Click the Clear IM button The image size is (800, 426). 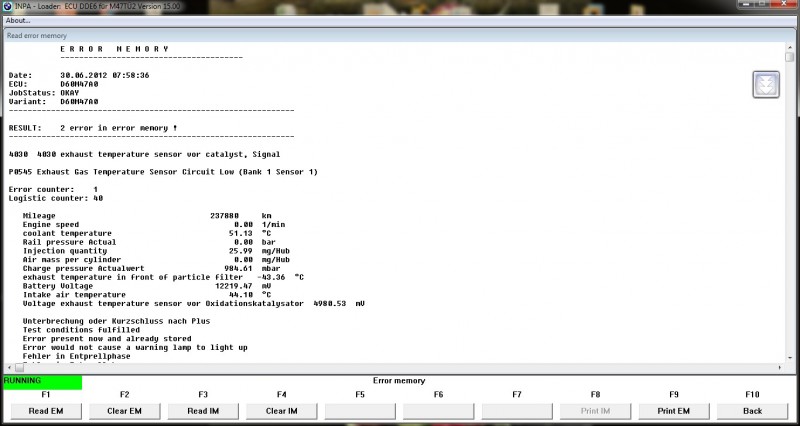coord(282,411)
